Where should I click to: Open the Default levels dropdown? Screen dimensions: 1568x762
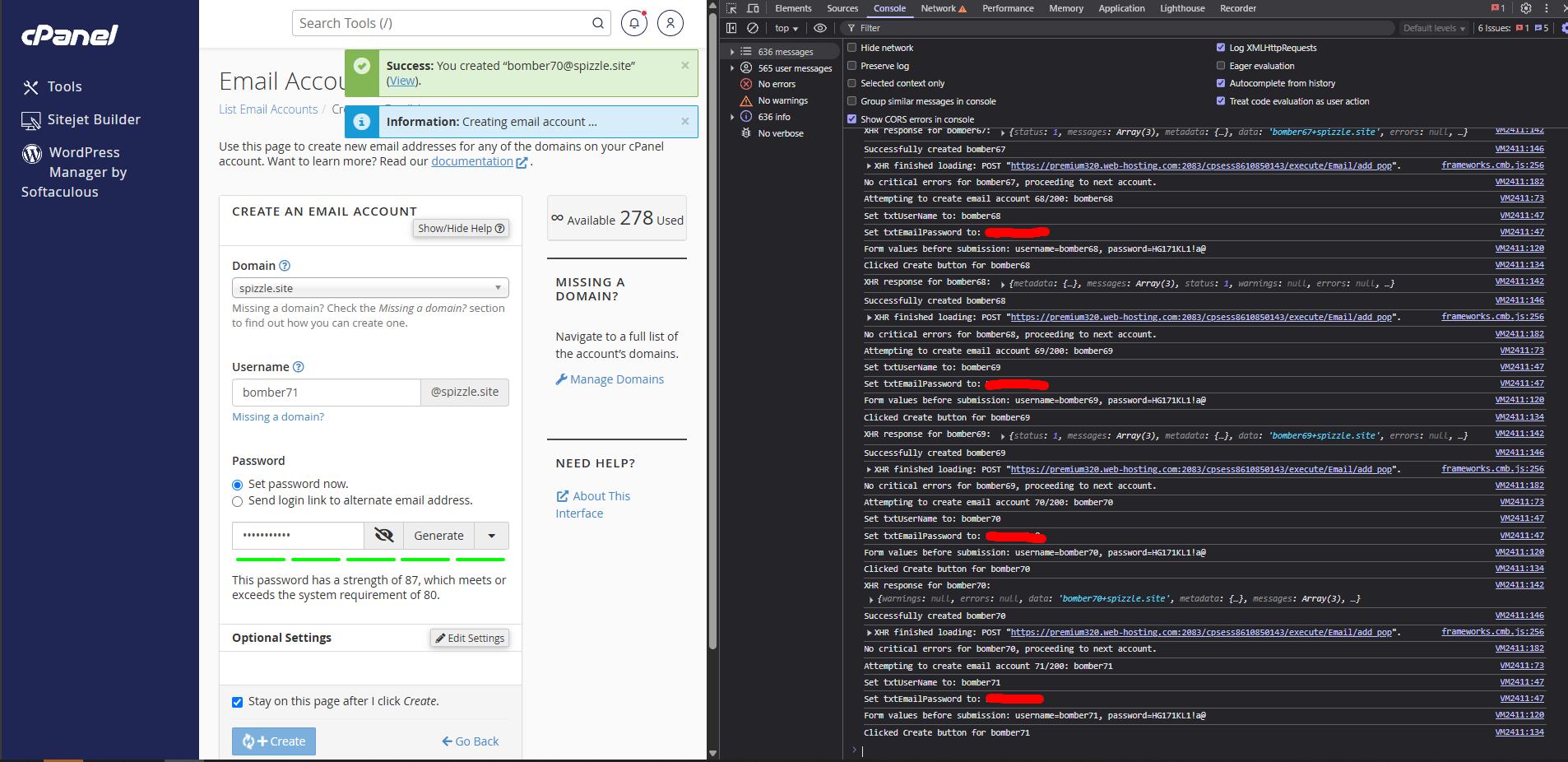tap(1434, 28)
